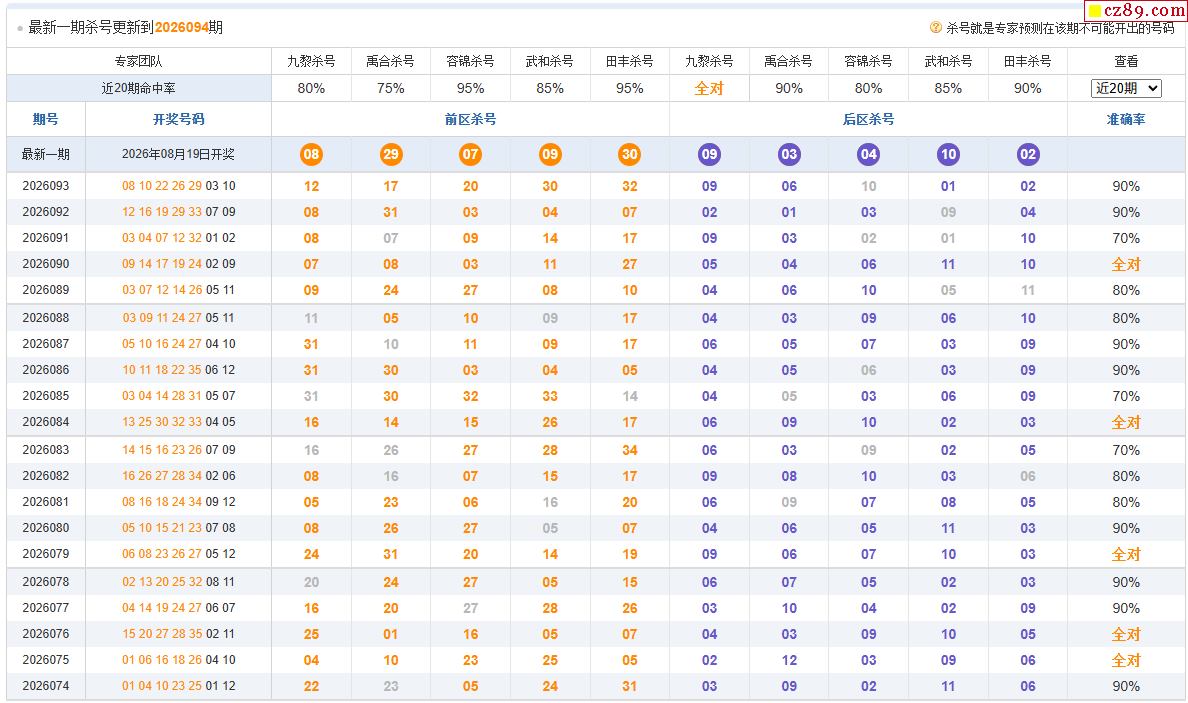Click draw numbers 08 10 22 26 29 03 10
The height and width of the screenshot is (703, 1188).
click(179, 186)
